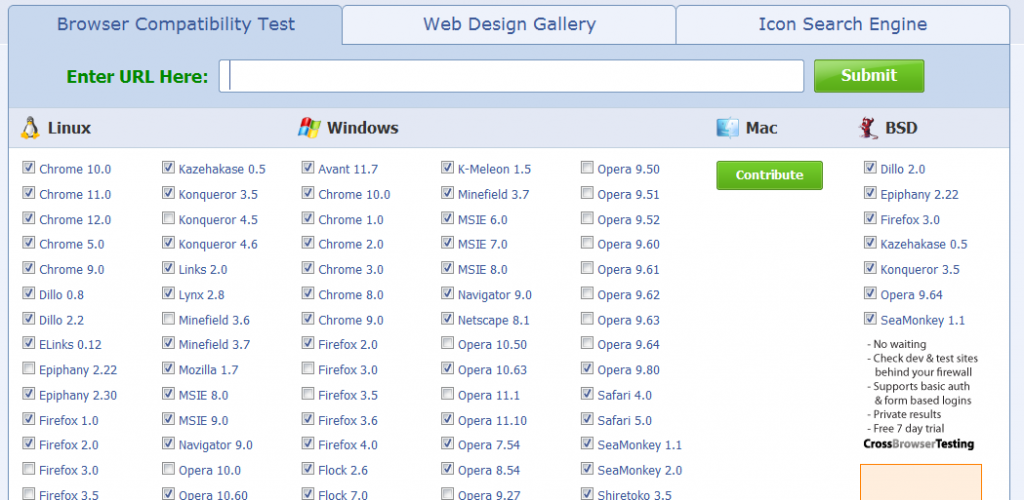Image resolution: width=1024 pixels, height=500 pixels.
Task: Uncheck Firefox 4.0 checkbox
Action: [x=308, y=443]
